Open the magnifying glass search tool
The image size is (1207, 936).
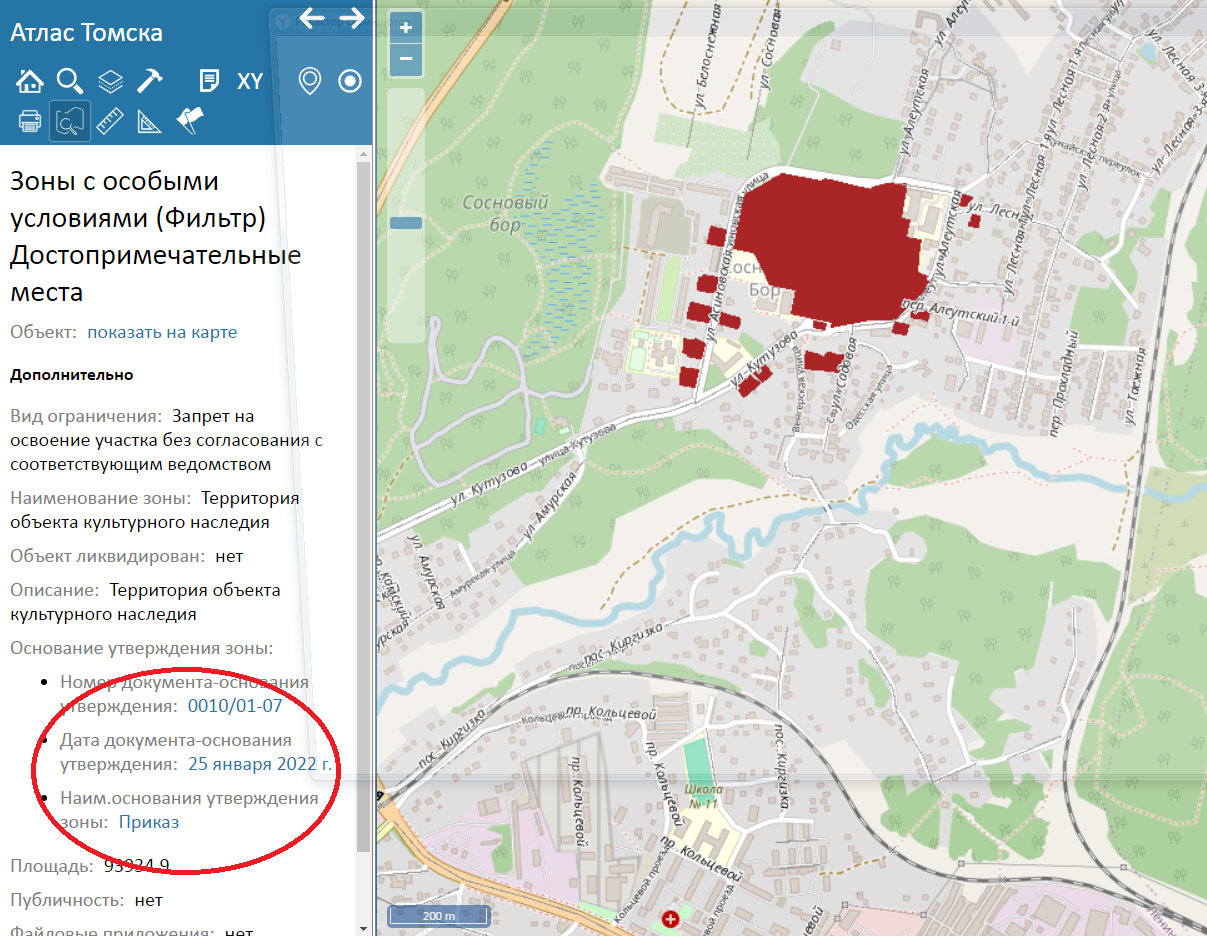[69, 81]
